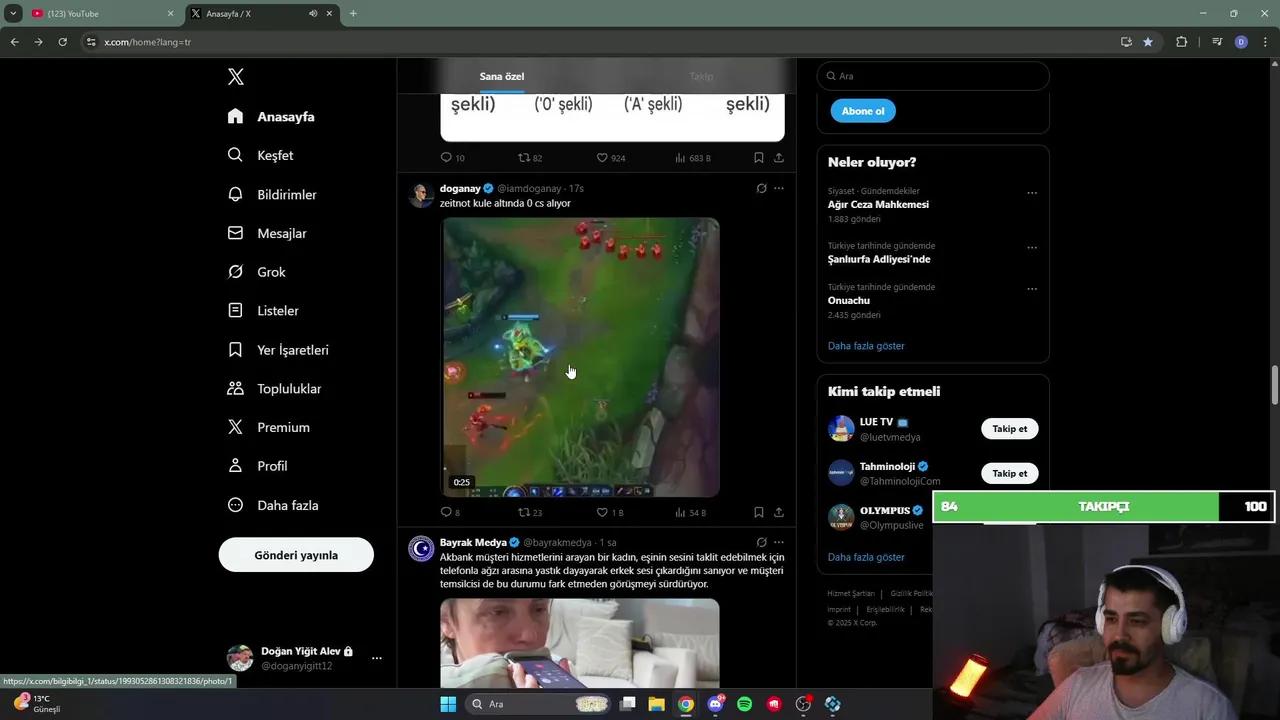Click Grok icon on Bayrak Medya's post
This screenshot has height=720, width=1280.
(x=761, y=542)
